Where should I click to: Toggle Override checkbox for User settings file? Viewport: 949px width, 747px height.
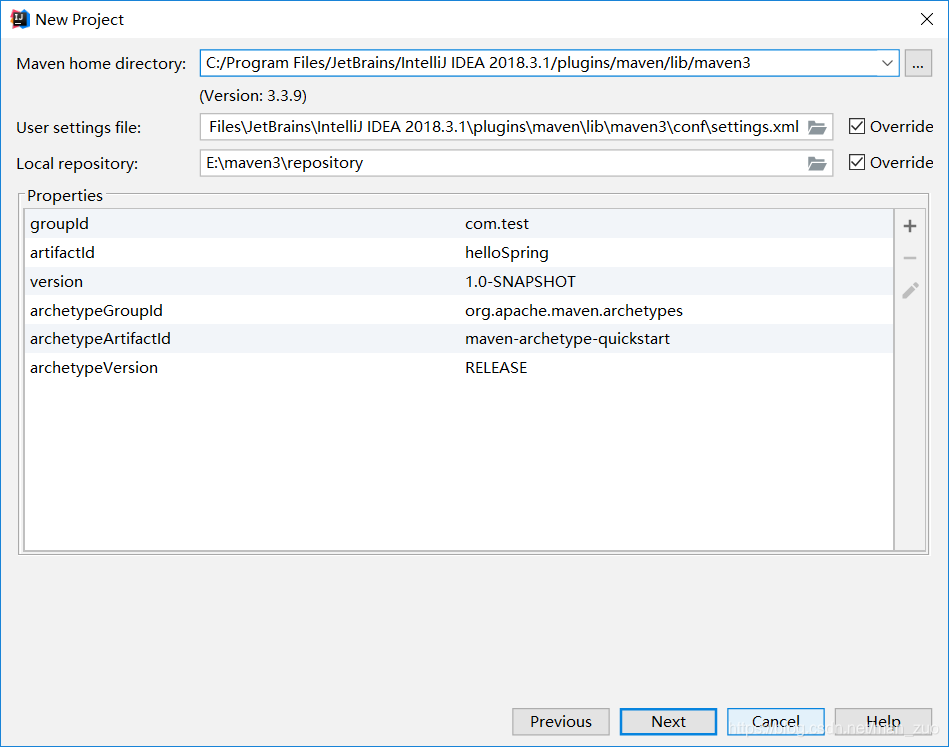[856, 126]
